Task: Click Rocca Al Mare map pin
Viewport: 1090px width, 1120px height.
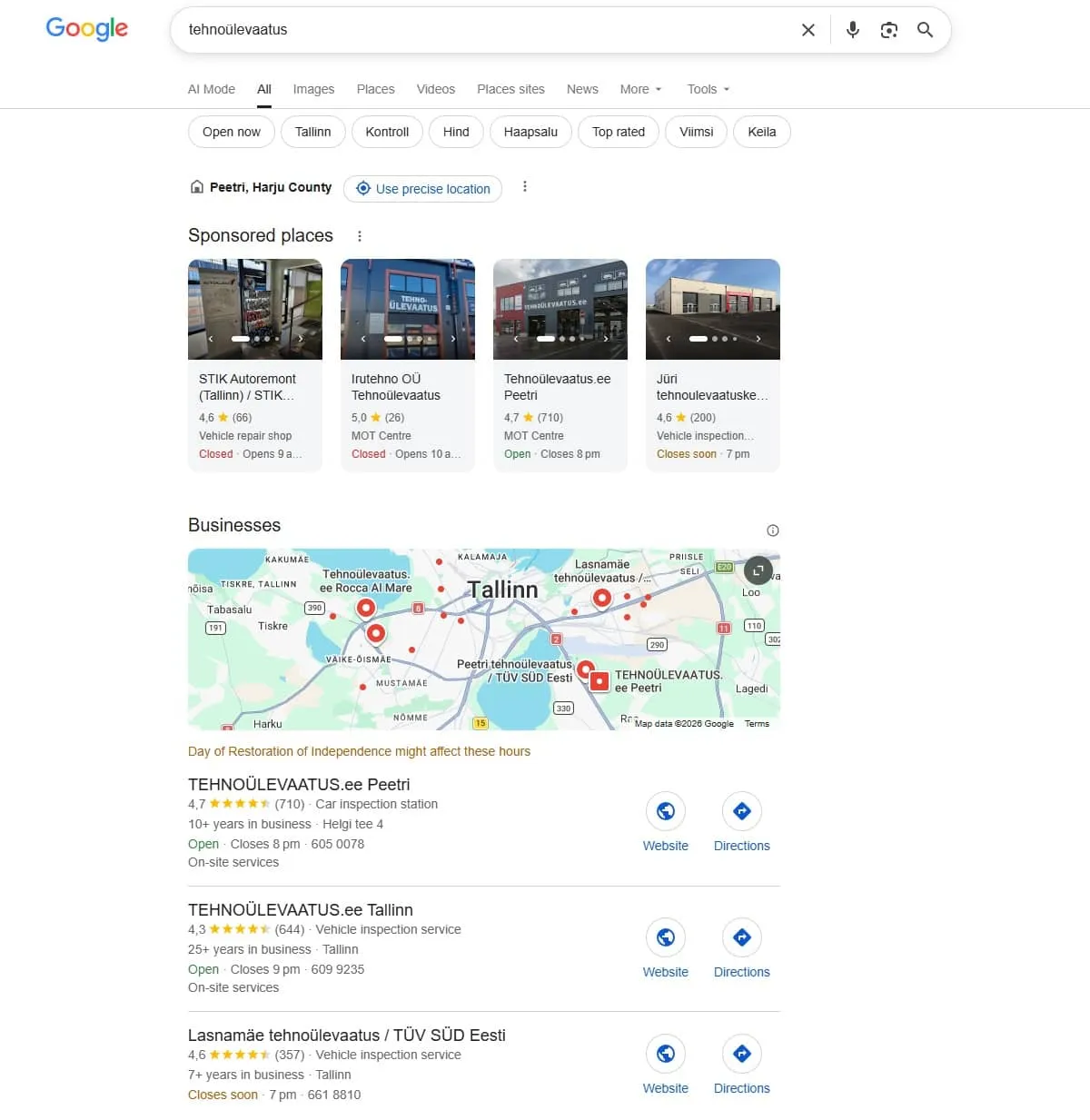Action: [x=366, y=608]
